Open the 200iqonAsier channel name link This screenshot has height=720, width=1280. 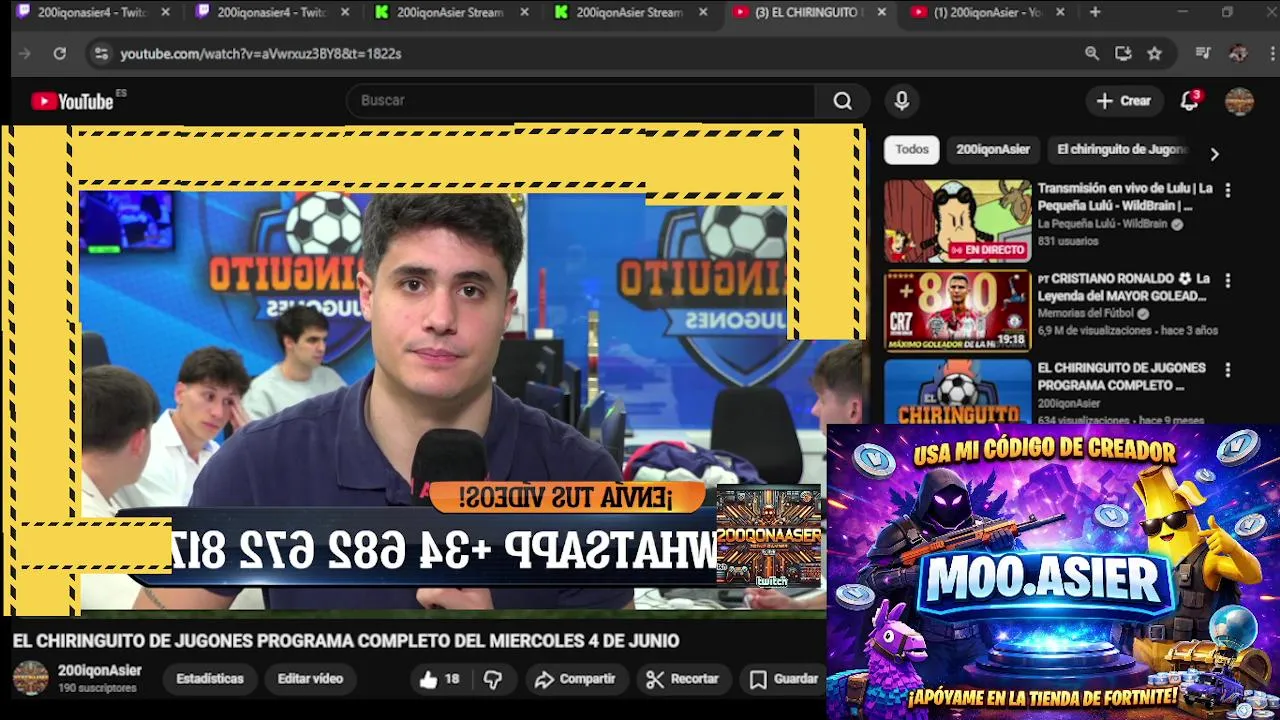tap(100, 671)
